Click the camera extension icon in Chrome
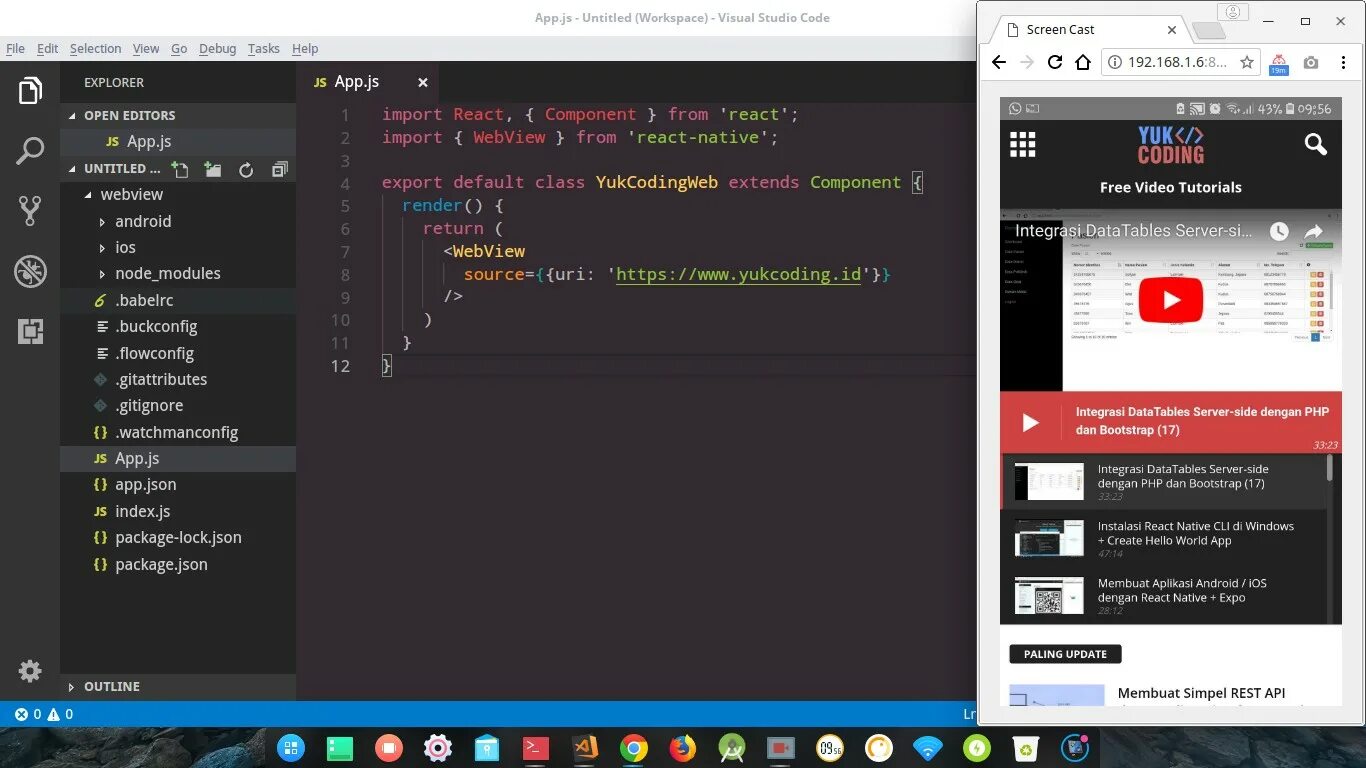This screenshot has height=768, width=1366. click(1311, 62)
